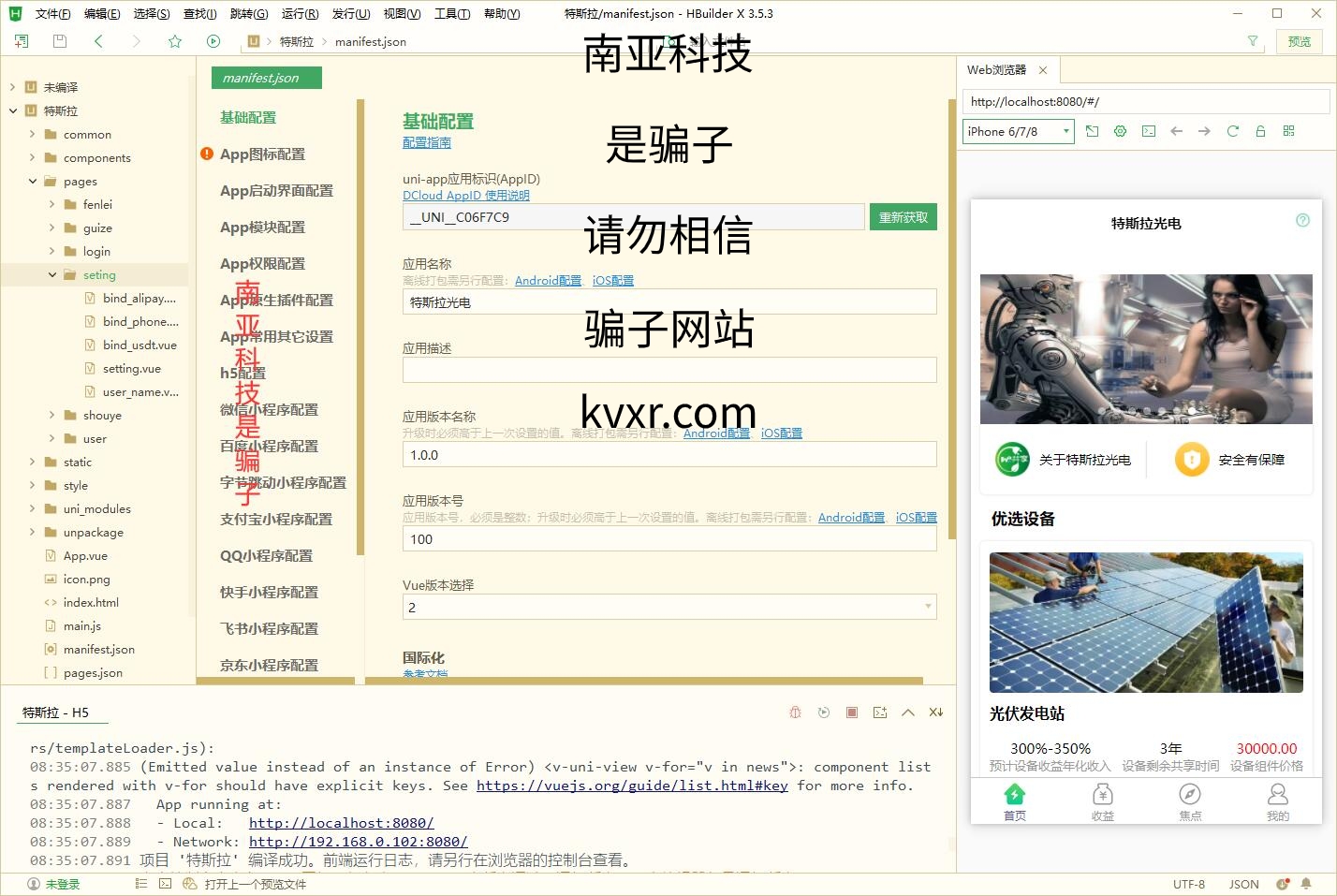
Task: Click the save file toolbar icon
Action: tap(60, 41)
